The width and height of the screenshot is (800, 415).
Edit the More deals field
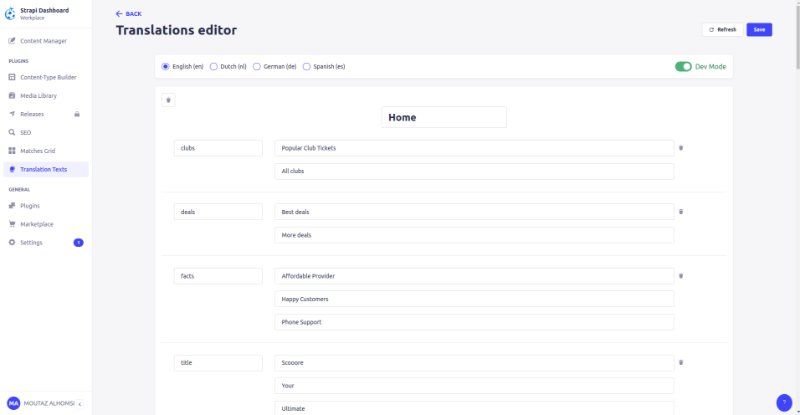tap(474, 235)
